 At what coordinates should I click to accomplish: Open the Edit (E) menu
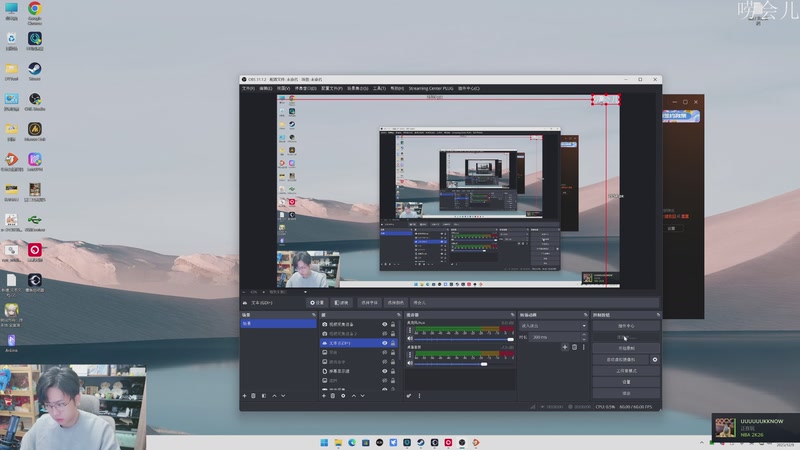tap(265, 88)
